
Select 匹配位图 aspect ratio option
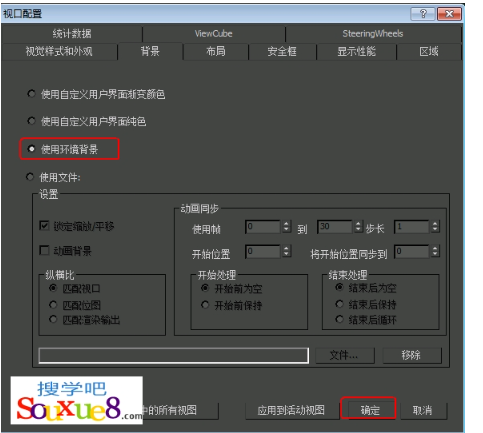click(53, 304)
